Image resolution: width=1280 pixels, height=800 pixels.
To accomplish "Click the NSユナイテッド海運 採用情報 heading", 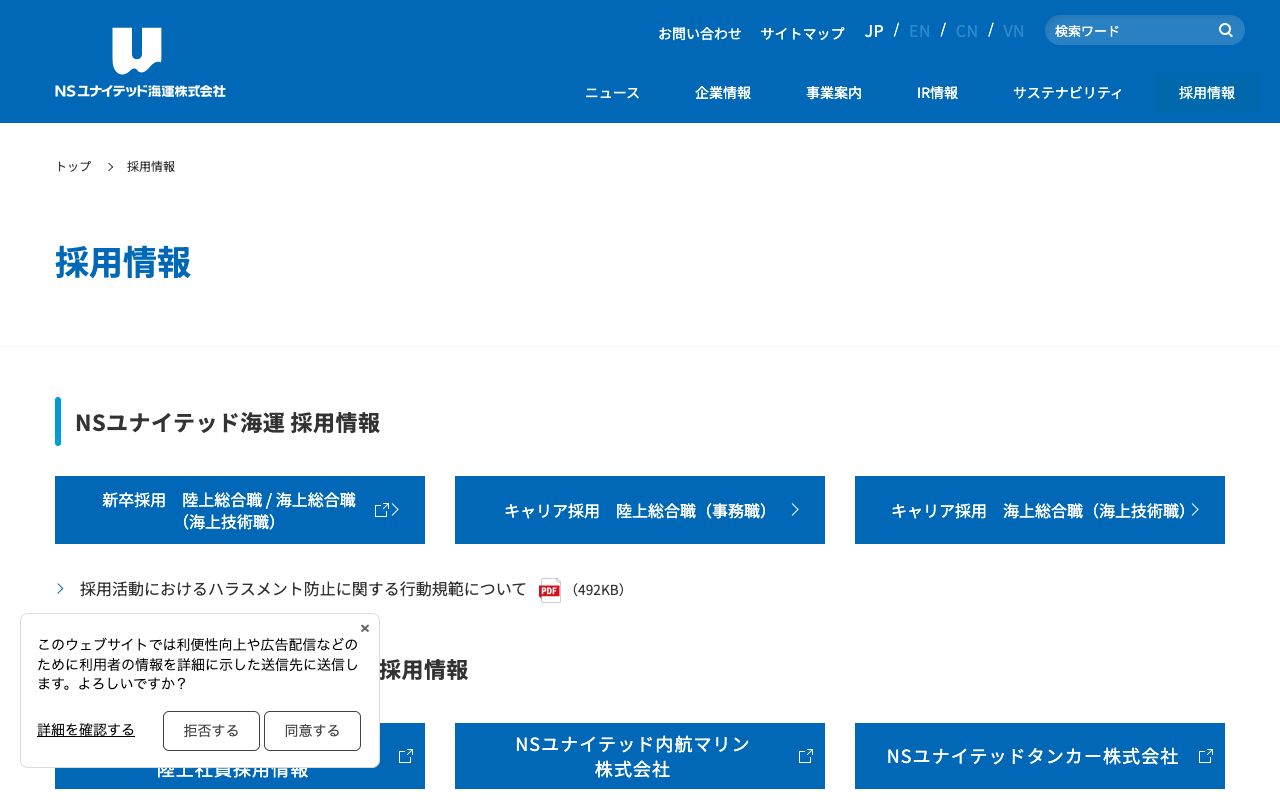I will coord(228,422).
